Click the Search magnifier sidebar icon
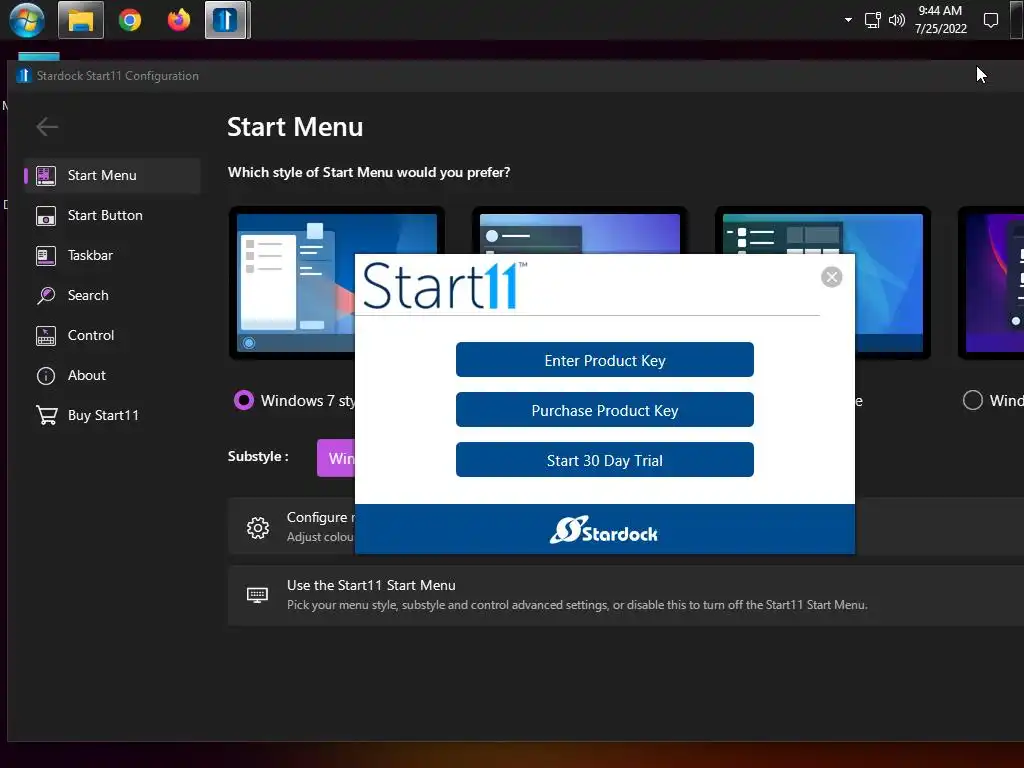The image size is (1024, 768). [46, 295]
